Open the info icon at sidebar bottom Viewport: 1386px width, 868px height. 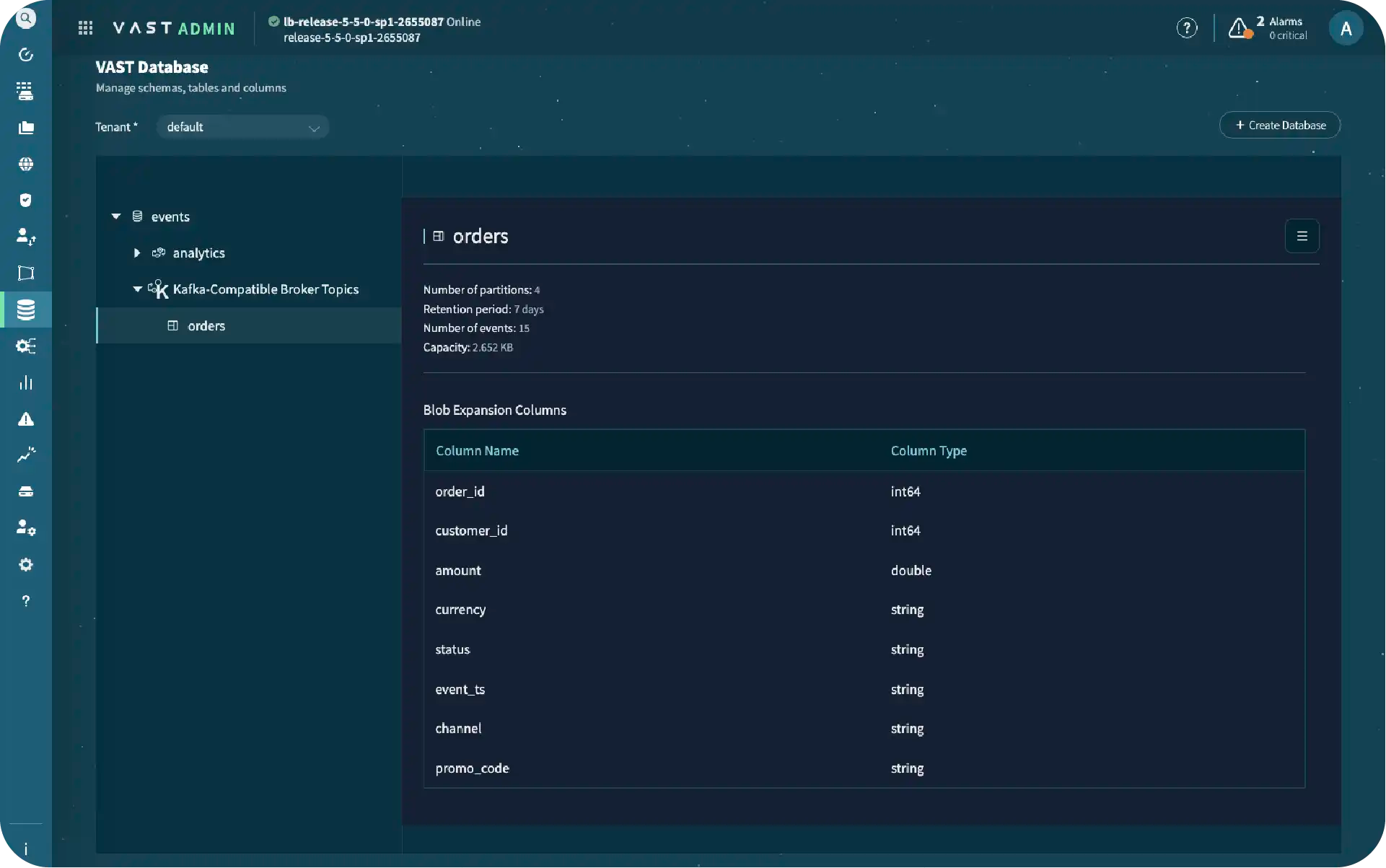tap(26, 849)
